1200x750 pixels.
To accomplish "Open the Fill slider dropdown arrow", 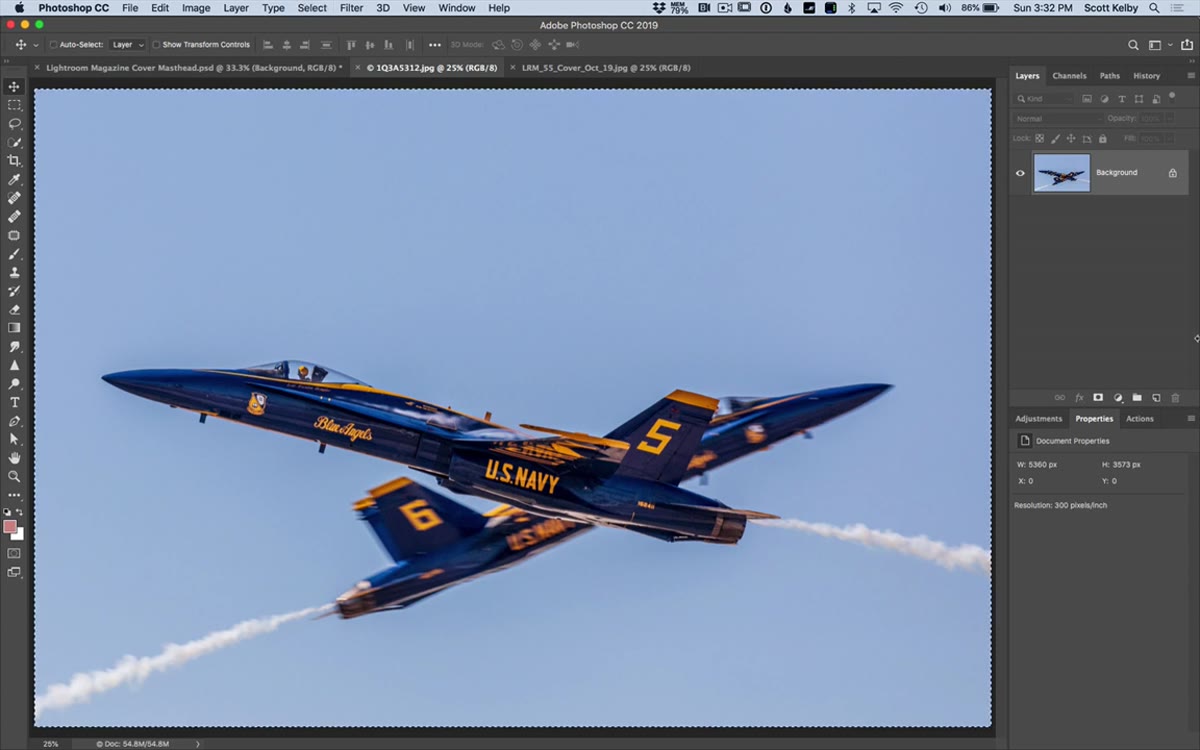I will 1169,139.
